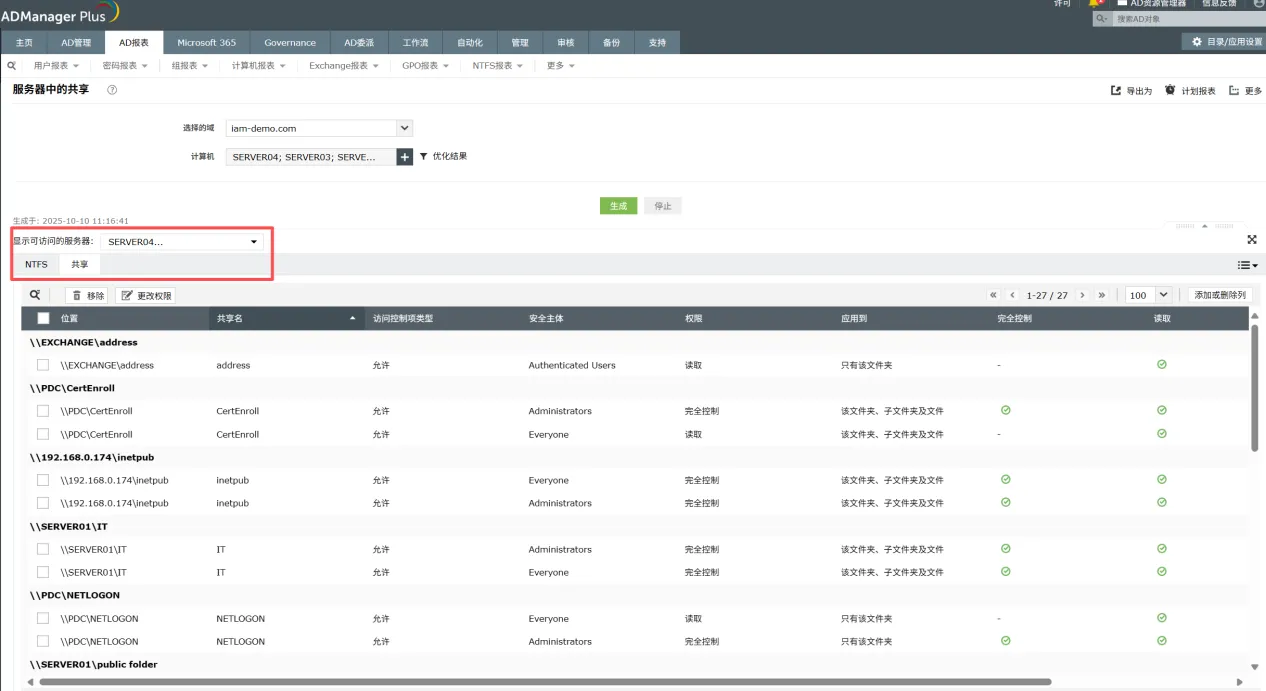Click the table search magnifier icon
Viewport: 1266px width, 691px height.
point(35,295)
